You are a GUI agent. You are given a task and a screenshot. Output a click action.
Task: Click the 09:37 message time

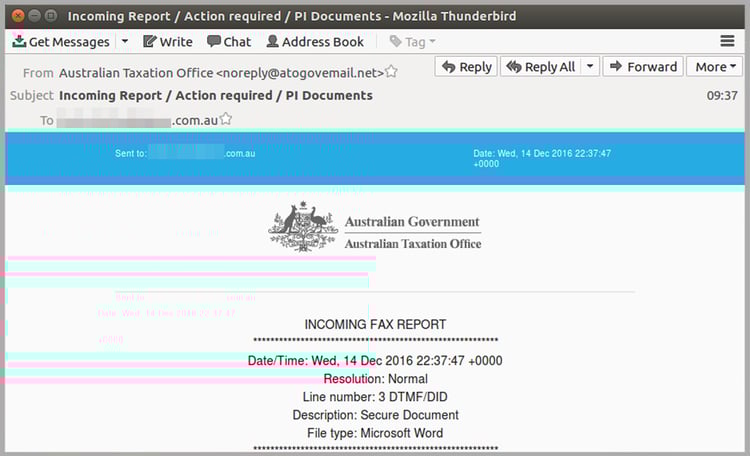[722, 96]
